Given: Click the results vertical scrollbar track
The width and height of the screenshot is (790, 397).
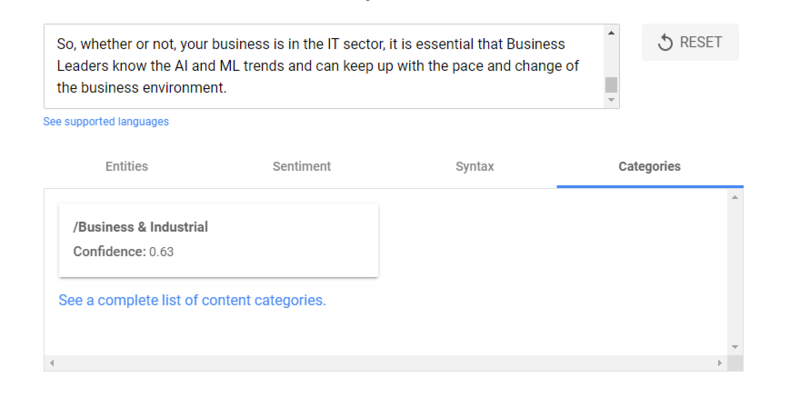Looking at the screenshot, I should (735, 272).
